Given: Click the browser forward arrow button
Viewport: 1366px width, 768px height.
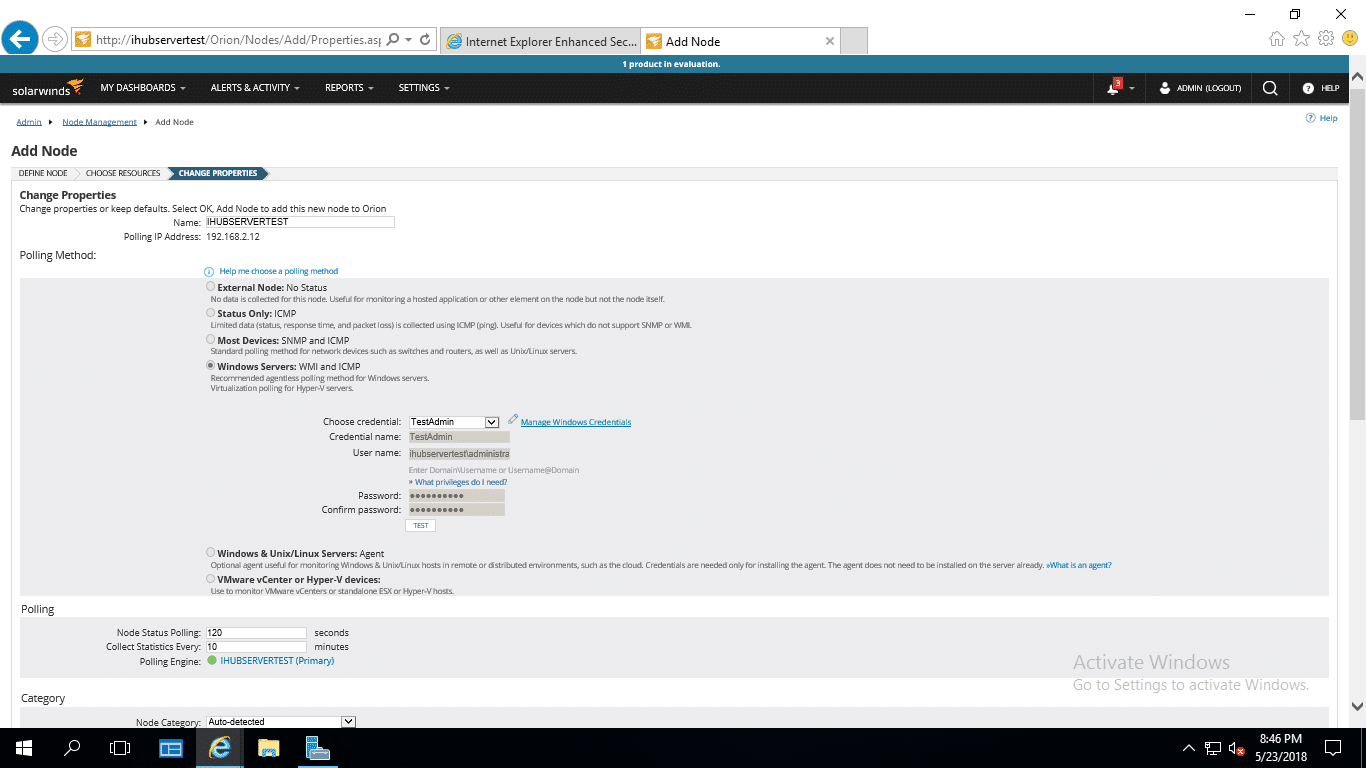Looking at the screenshot, I should pos(55,40).
